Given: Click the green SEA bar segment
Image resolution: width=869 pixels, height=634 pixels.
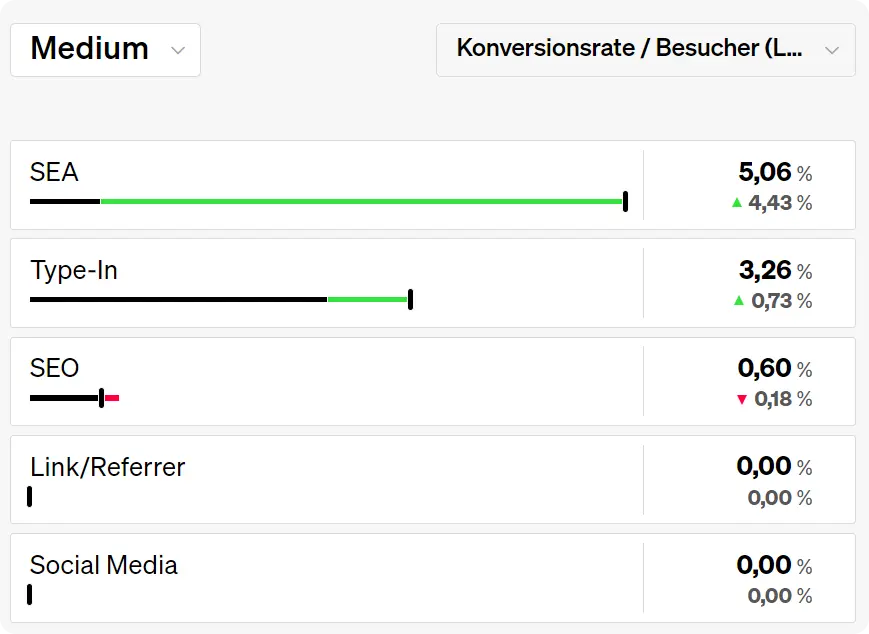Looking at the screenshot, I should [361, 201].
